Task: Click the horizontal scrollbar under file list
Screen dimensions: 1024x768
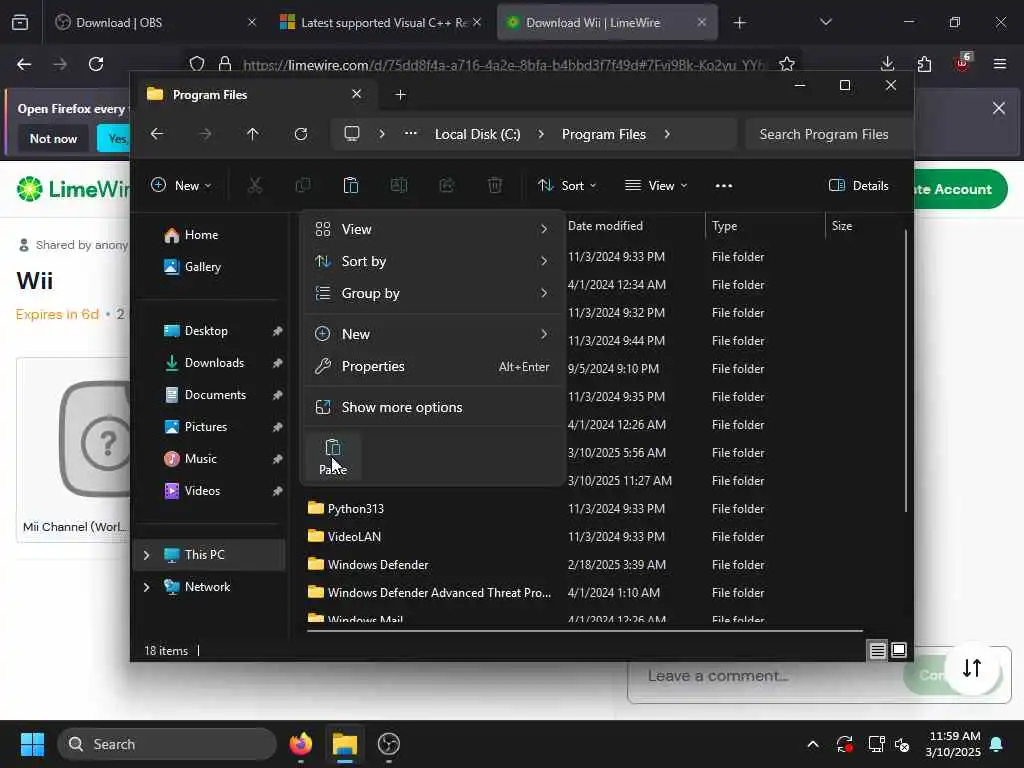Action: (x=584, y=631)
